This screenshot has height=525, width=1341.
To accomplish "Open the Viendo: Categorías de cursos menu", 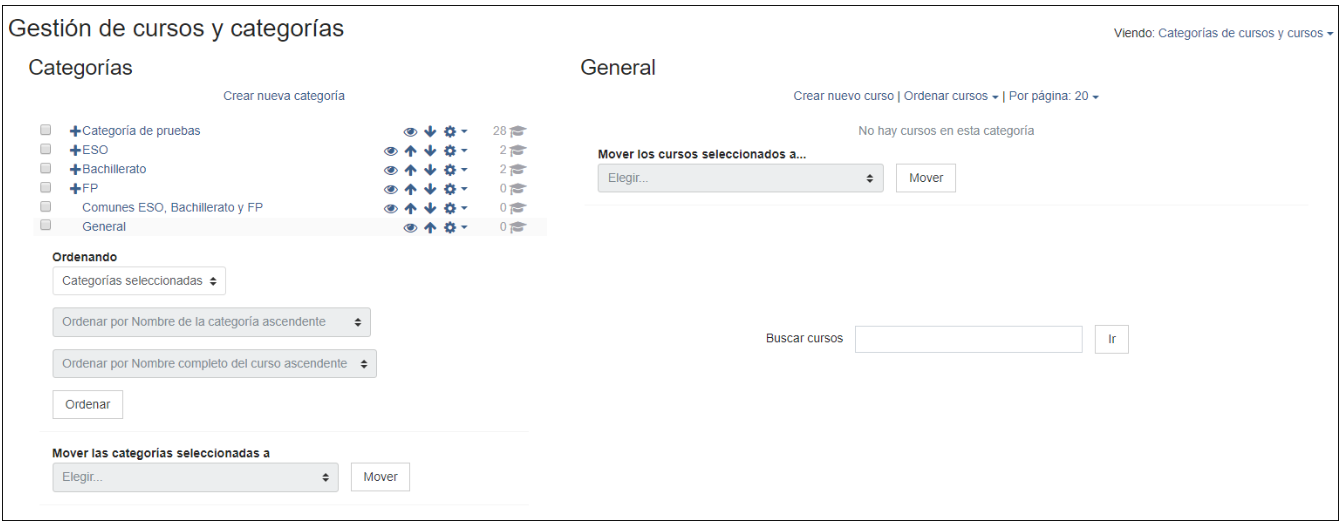I will coord(1246,33).
